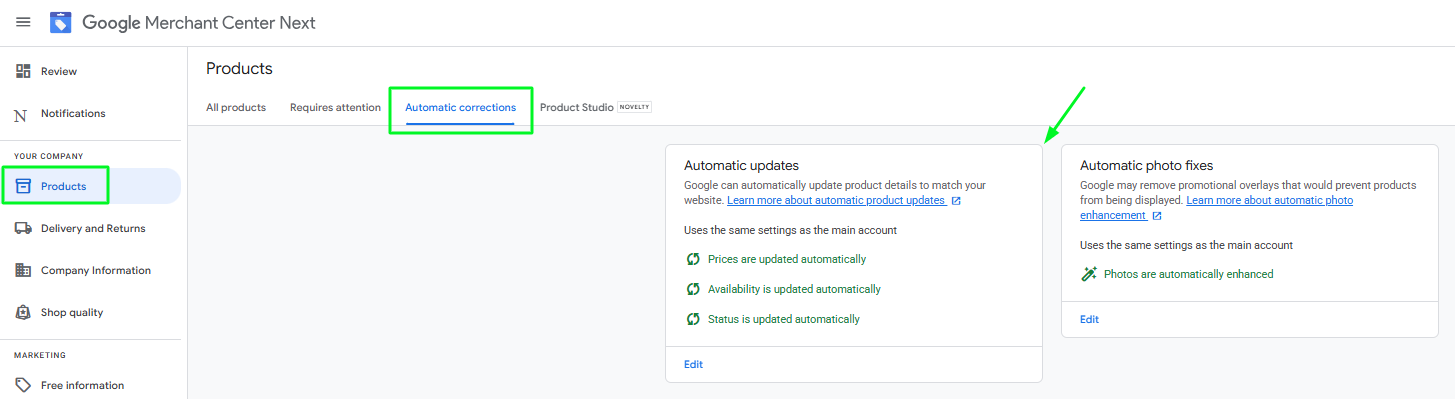Open Learn more about automatic photo enhancement
The width and height of the screenshot is (1455, 399).
click(x=1216, y=208)
